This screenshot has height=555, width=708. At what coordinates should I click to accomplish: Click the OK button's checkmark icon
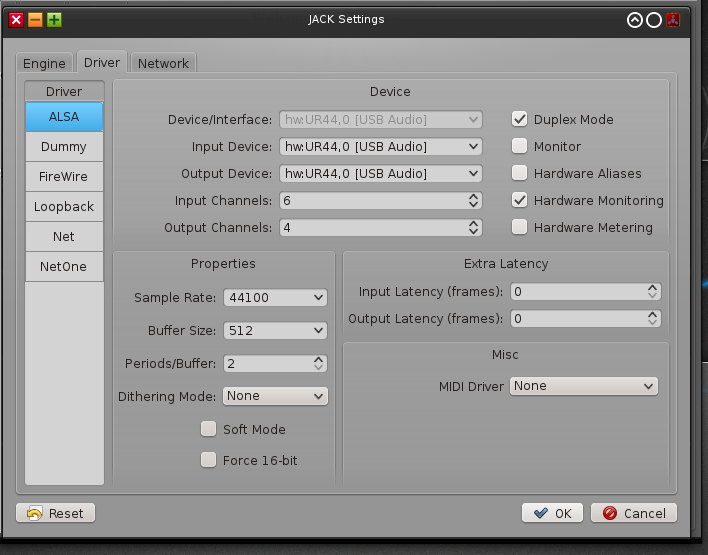(541, 513)
